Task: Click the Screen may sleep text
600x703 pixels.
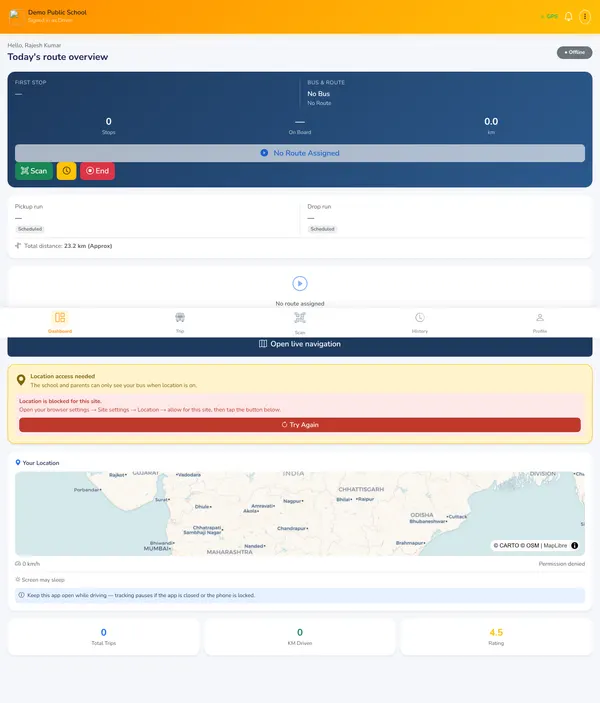Action: [43, 580]
